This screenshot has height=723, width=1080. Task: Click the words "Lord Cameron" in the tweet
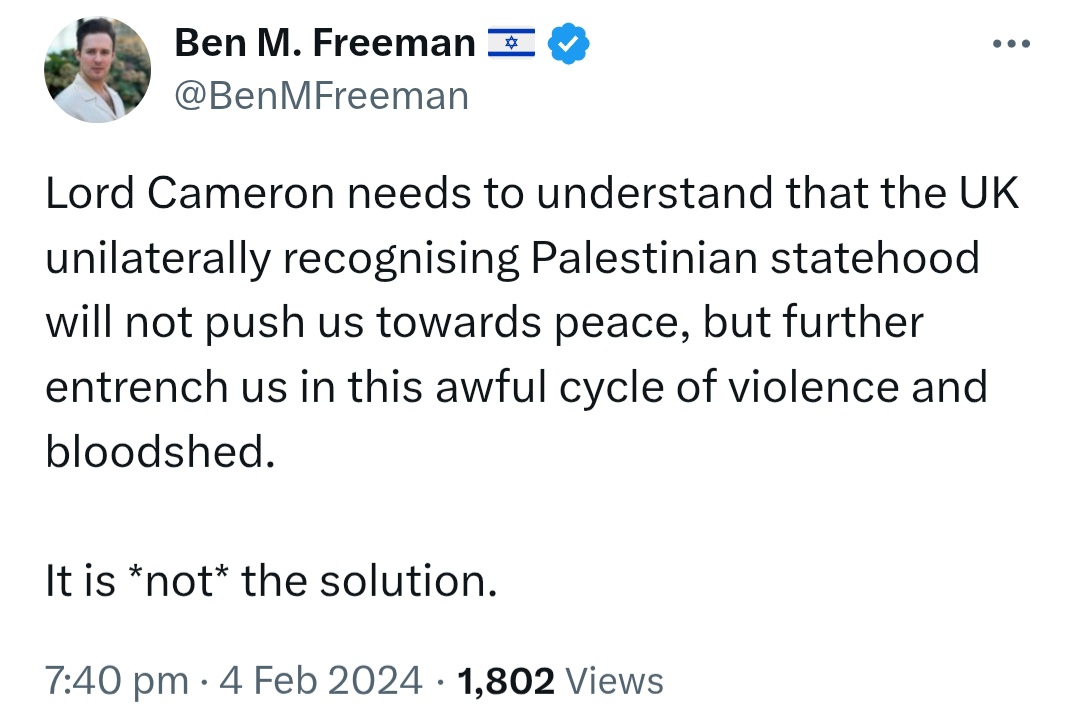pyautogui.click(x=190, y=193)
